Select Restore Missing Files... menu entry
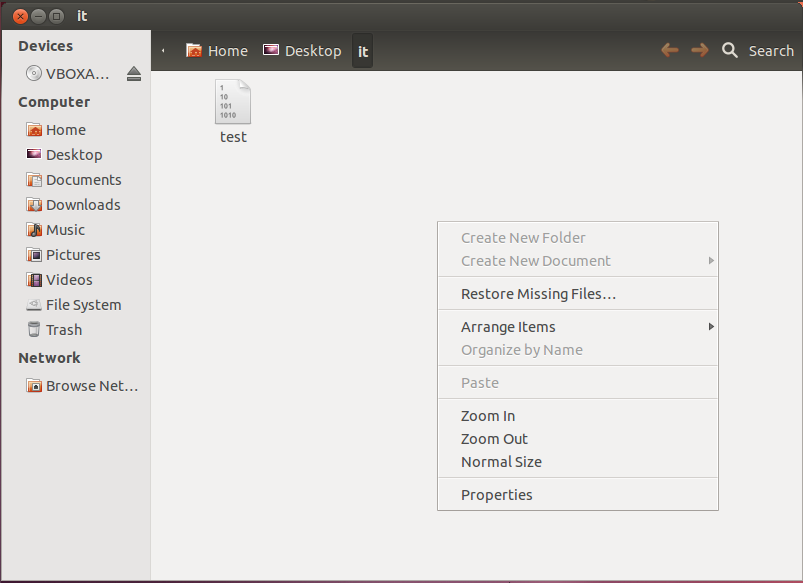This screenshot has width=803, height=583. coord(578,294)
